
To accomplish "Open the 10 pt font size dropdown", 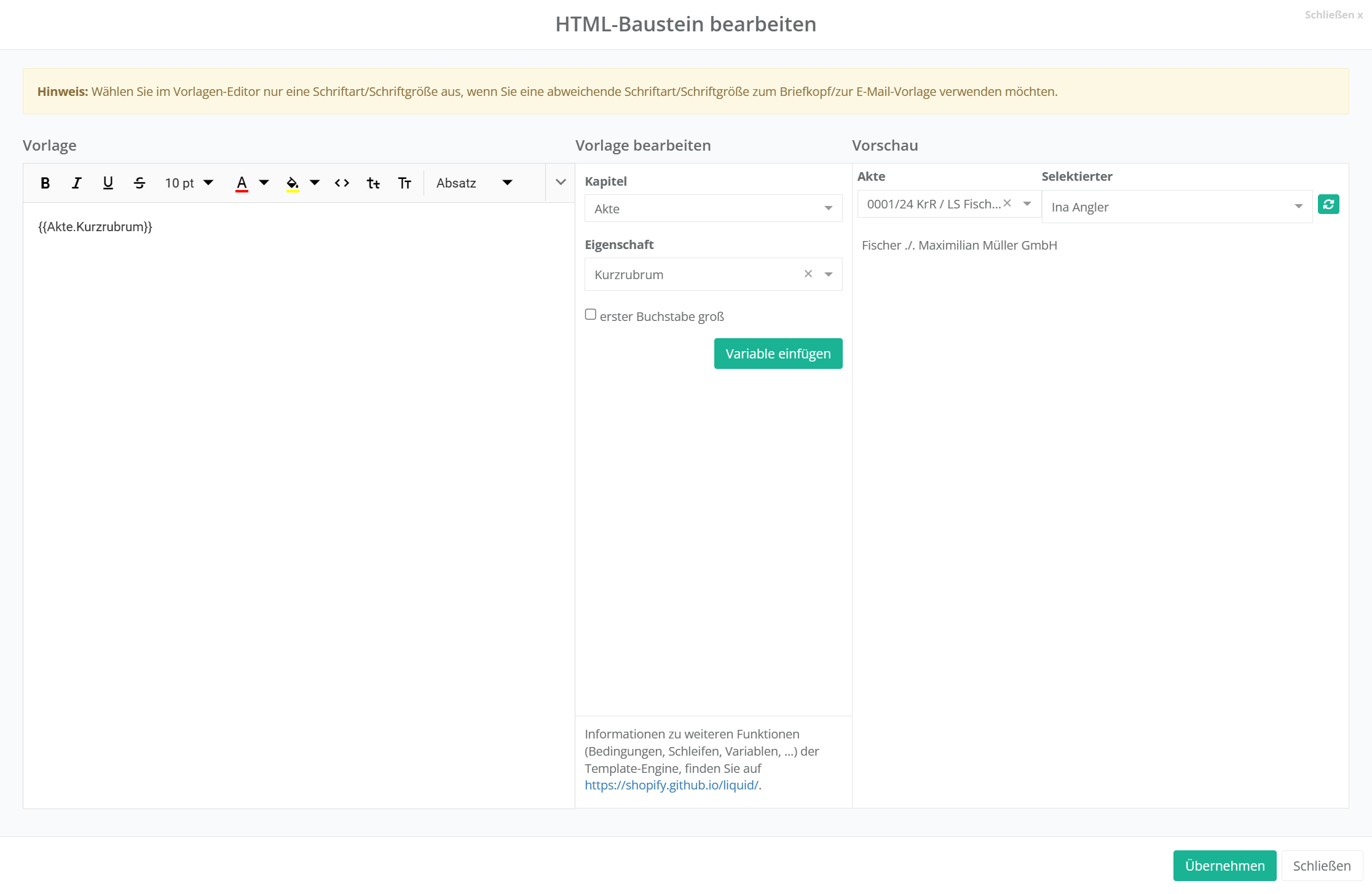I will [189, 183].
